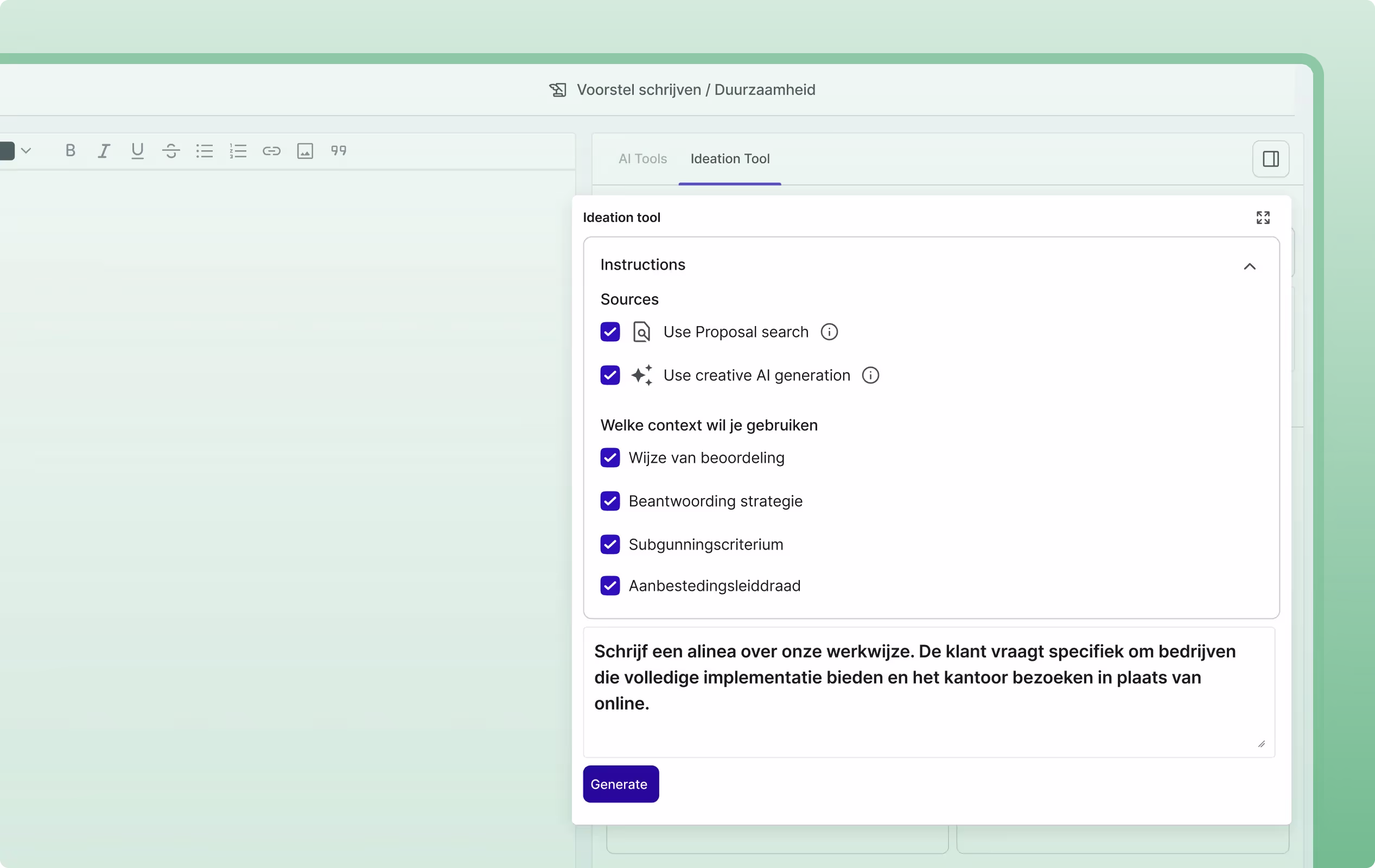Show info for Use Proposal search
The height and width of the screenshot is (868, 1375).
829,332
